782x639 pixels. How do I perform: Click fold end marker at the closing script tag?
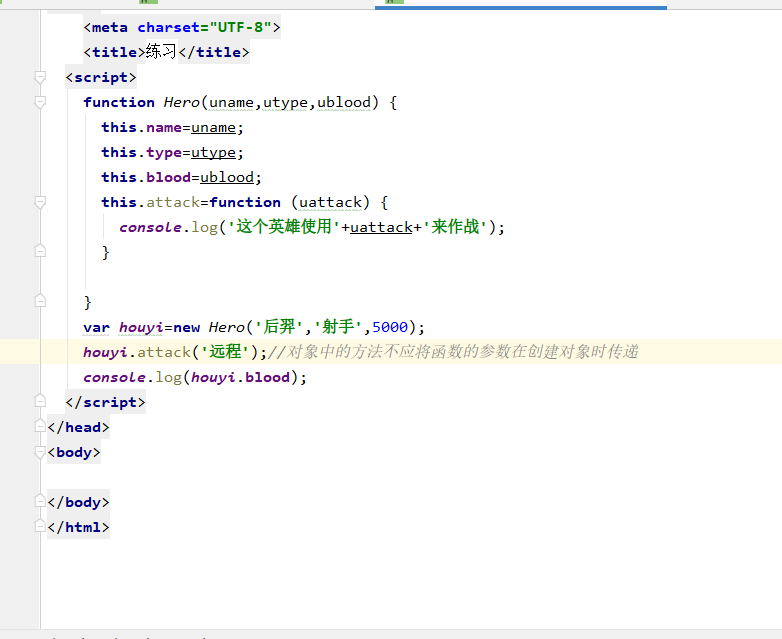coord(40,401)
